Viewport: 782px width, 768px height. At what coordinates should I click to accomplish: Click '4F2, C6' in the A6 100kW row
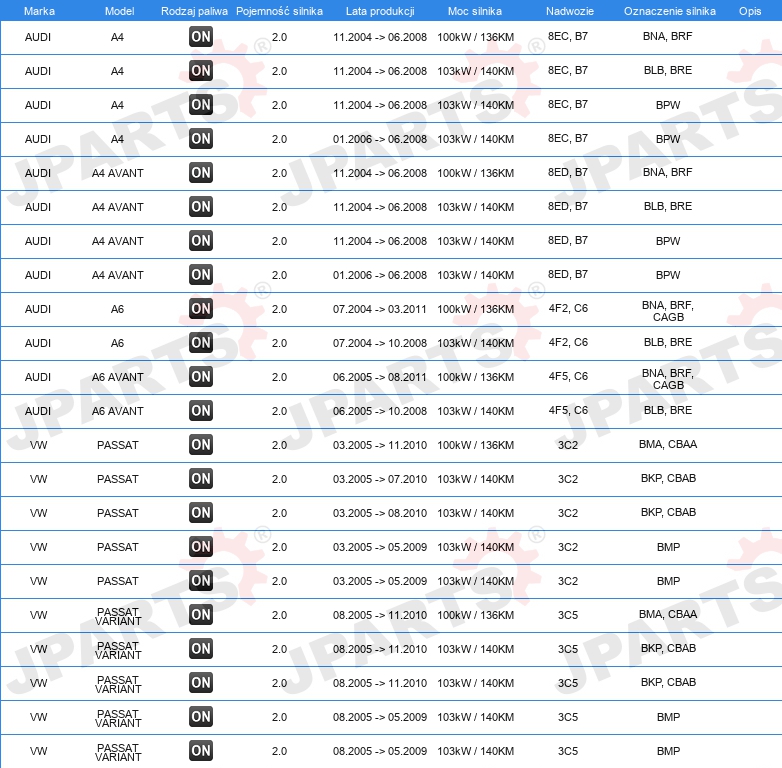click(x=568, y=308)
